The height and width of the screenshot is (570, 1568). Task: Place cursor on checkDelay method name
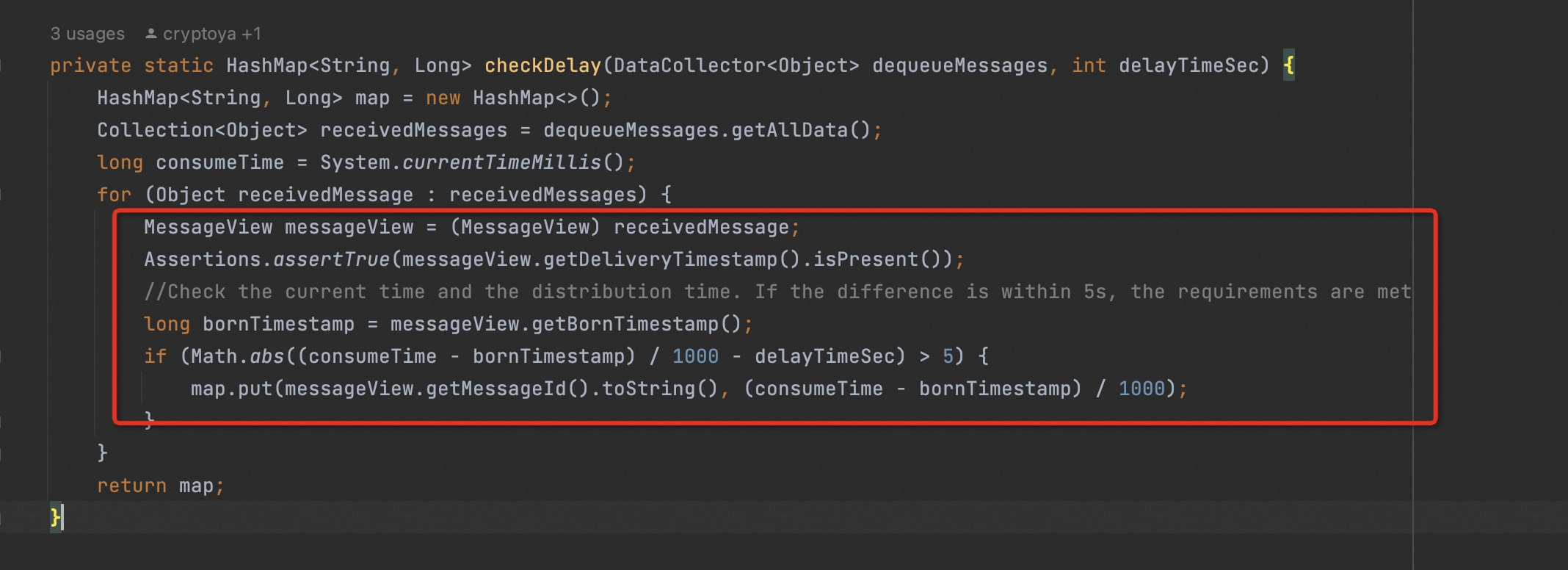[x=543, y=65]
